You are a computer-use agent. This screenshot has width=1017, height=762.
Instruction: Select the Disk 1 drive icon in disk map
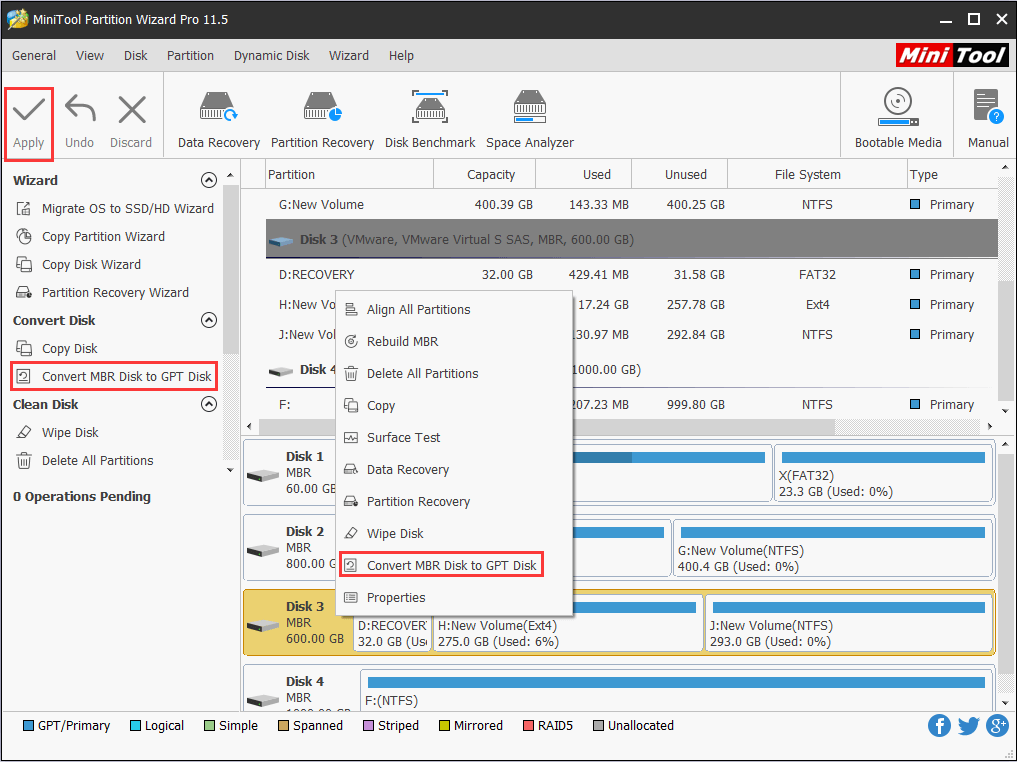[263, 476]
